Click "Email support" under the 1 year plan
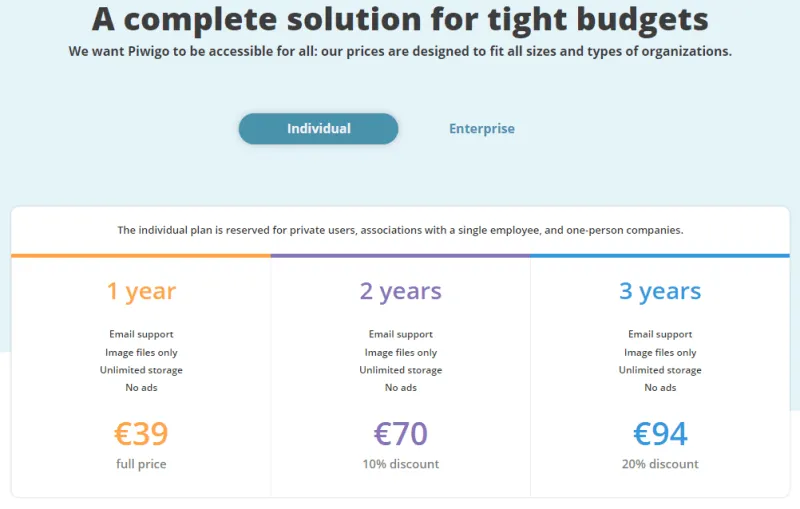Screen dimensions: 800x509 [141, 334]
